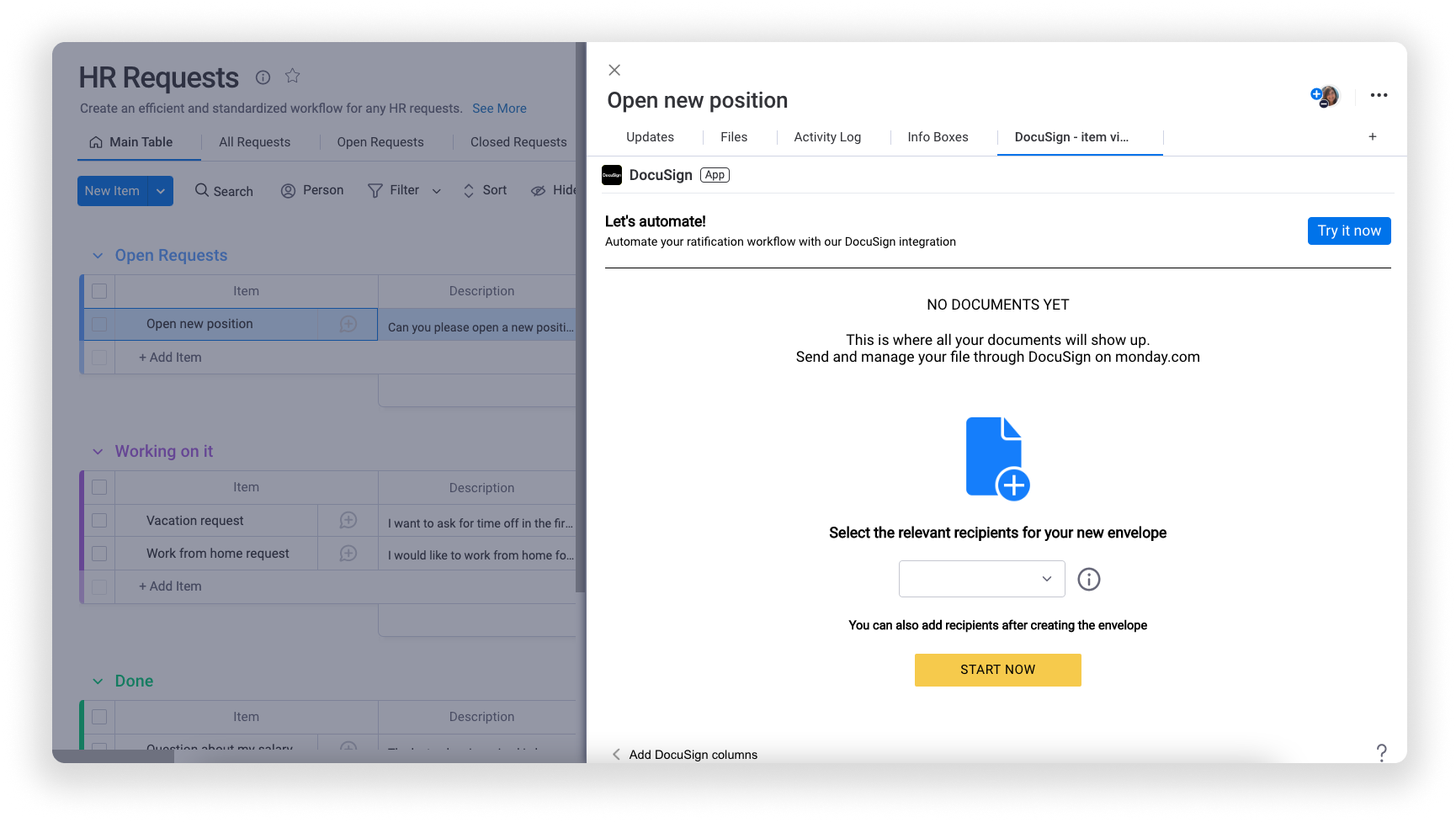This screenshot has height=822, width=1456.
Task: Open the Sort tool icon
Action: click(x=468, y=191)
